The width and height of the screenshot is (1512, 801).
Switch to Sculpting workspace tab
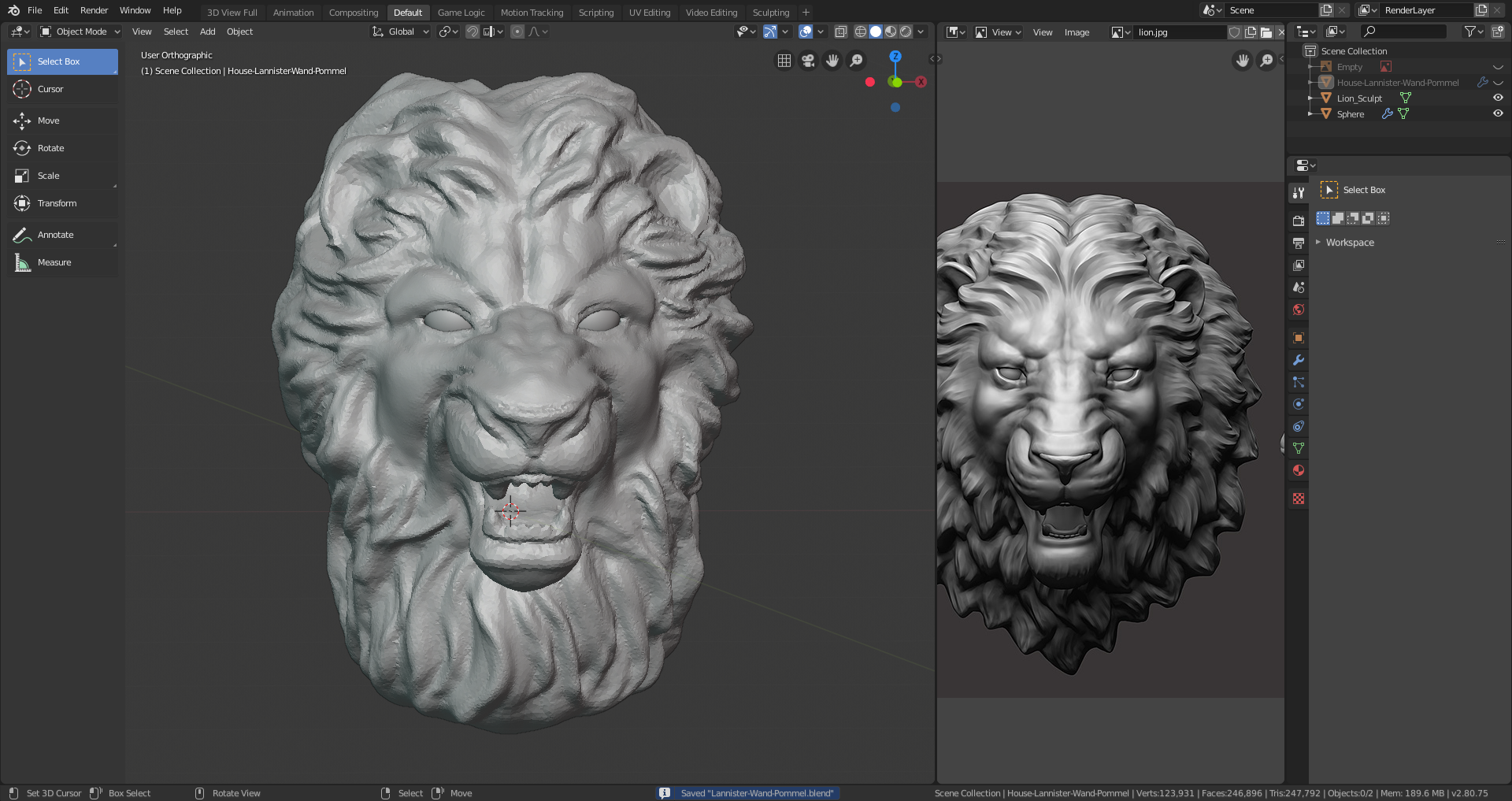[x=770, y=13]
